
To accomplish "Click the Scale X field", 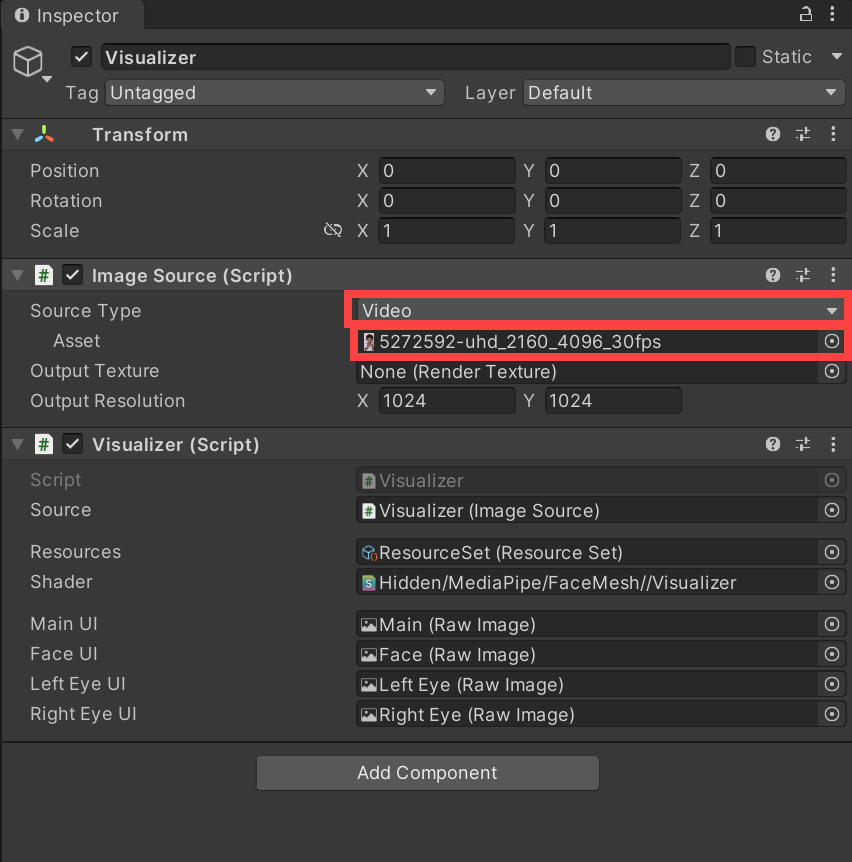I will (447, 230).
